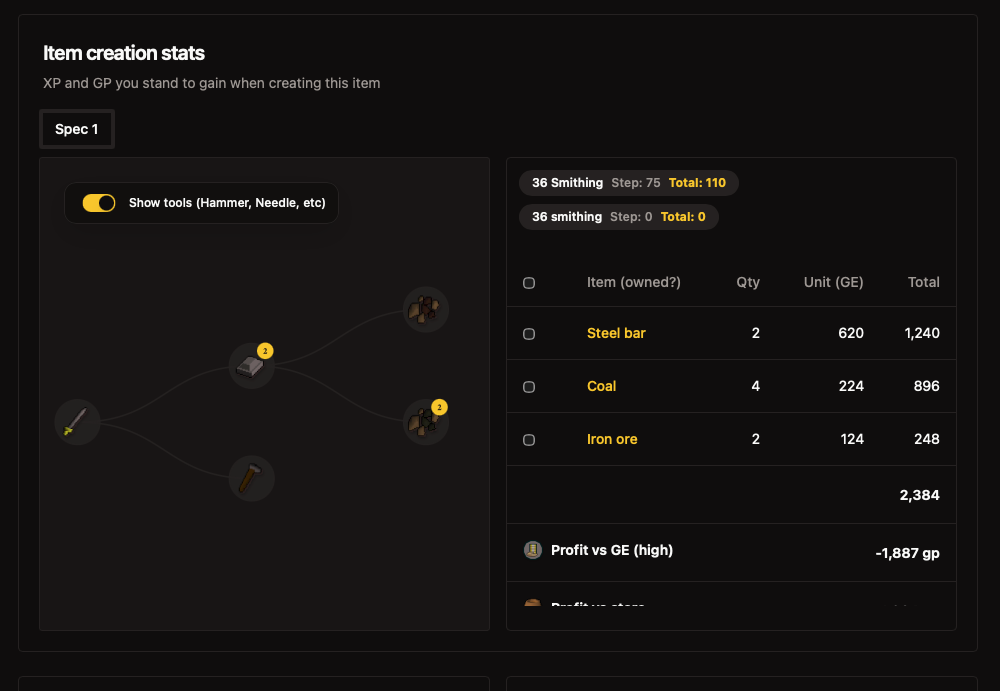The width and height of the screenshot is (1000, 691).
Task: Select the hammer tool node in the graph
Action: tap(251, 478)
